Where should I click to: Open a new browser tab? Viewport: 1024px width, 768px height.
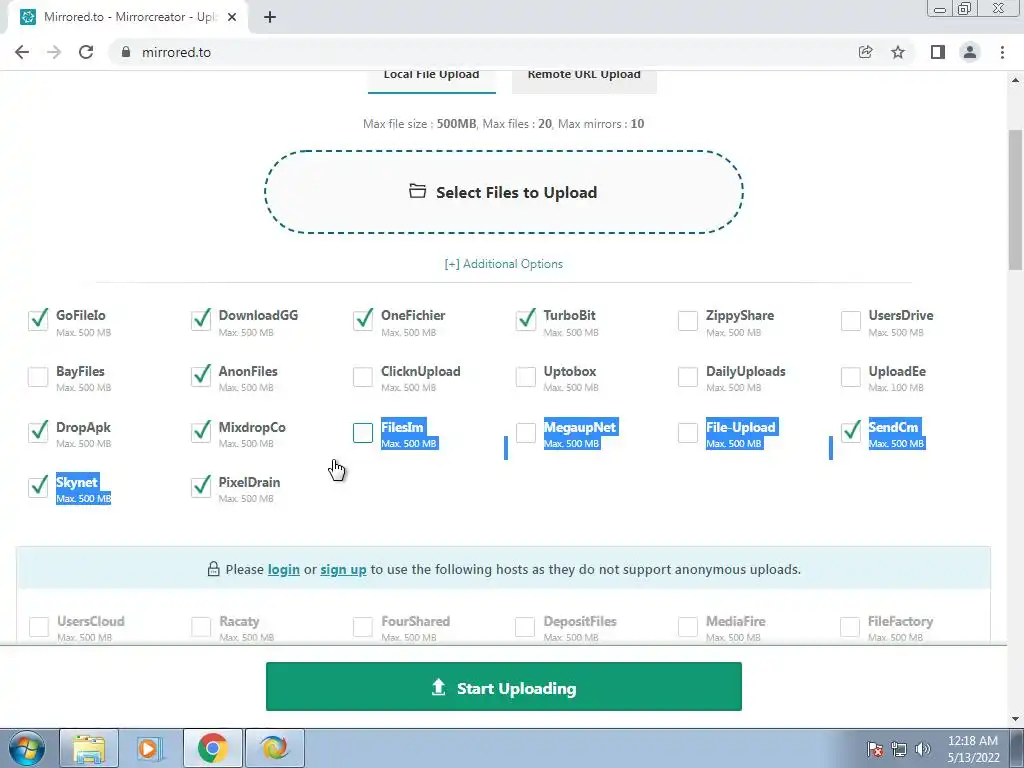(x=270, y=17)
